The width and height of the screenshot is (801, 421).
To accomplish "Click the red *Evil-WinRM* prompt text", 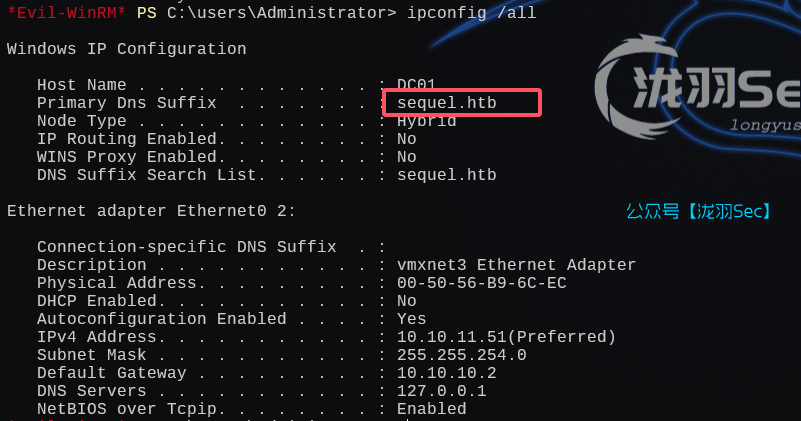I will 67,12.
